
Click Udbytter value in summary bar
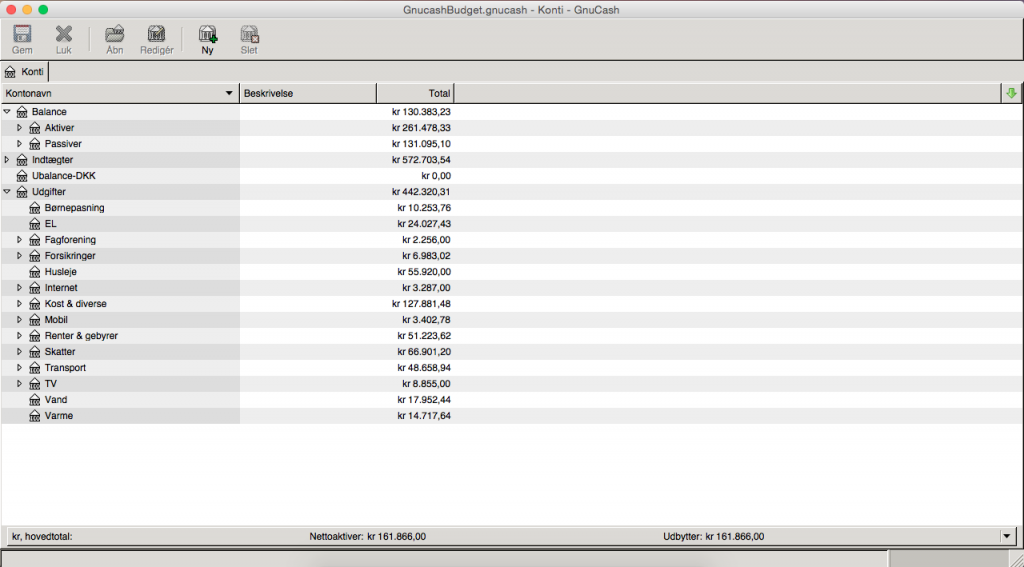pos(734,537)
